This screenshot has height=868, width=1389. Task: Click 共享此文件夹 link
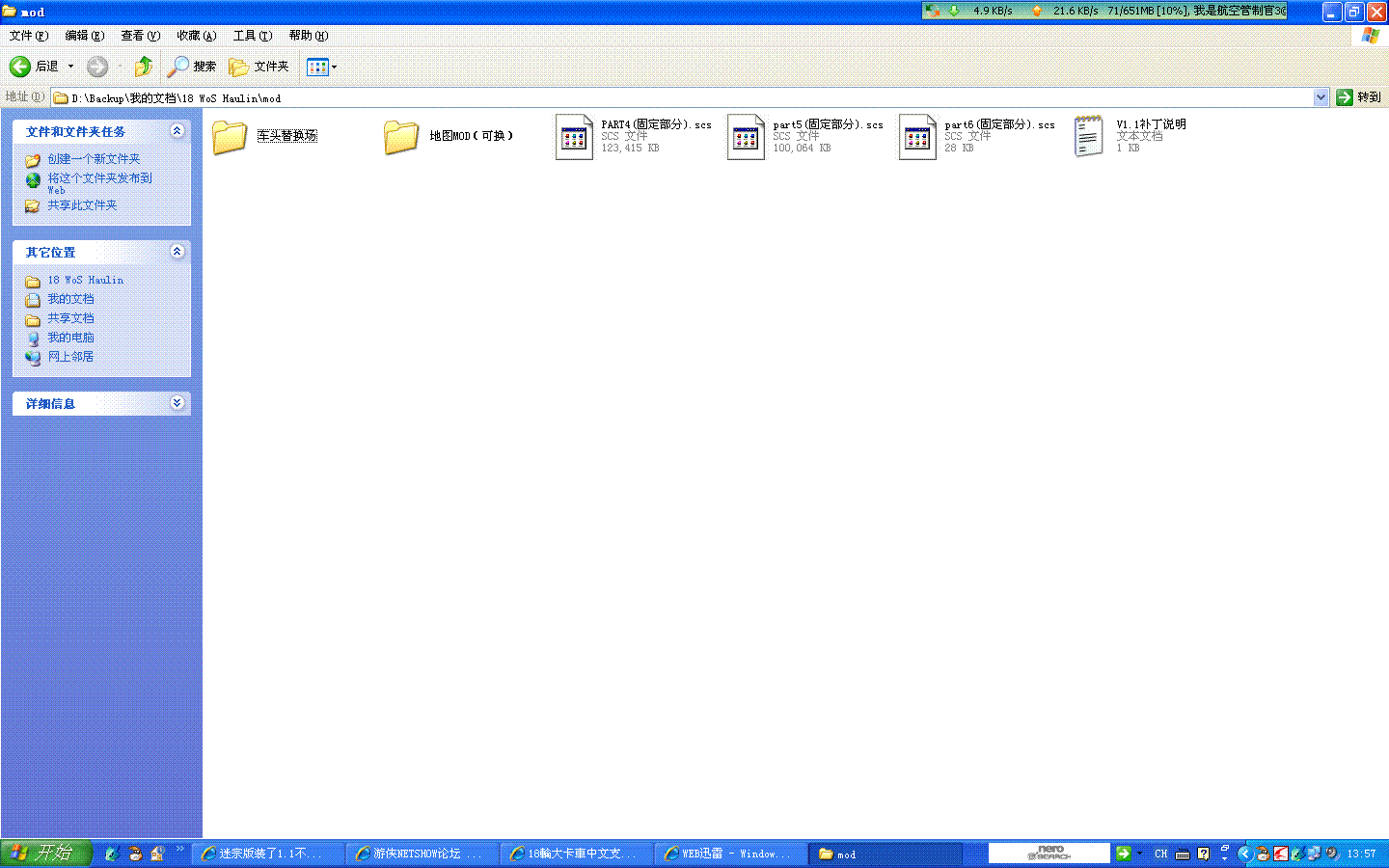point(82,205)
